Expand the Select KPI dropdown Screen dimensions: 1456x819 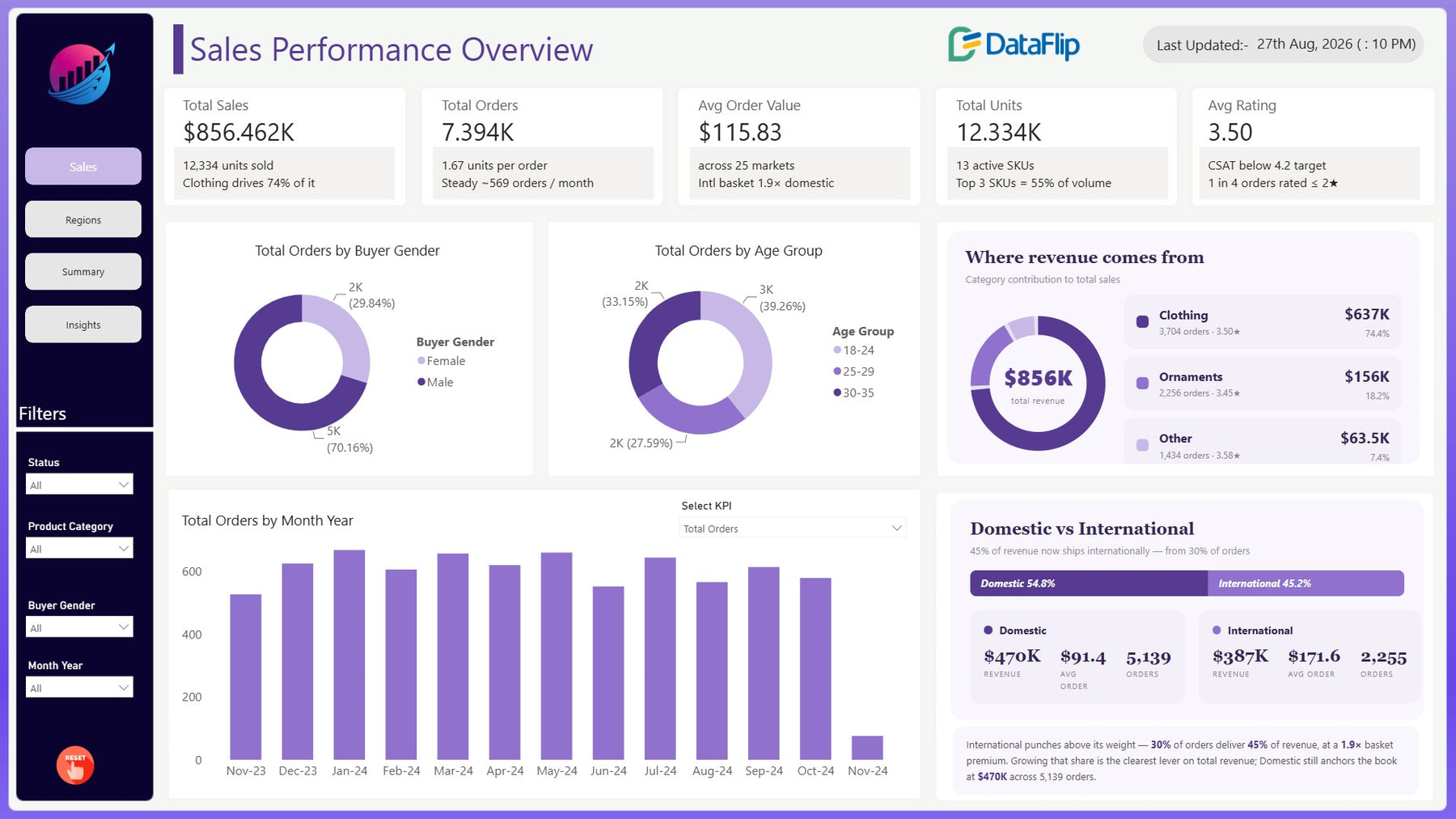793,528
